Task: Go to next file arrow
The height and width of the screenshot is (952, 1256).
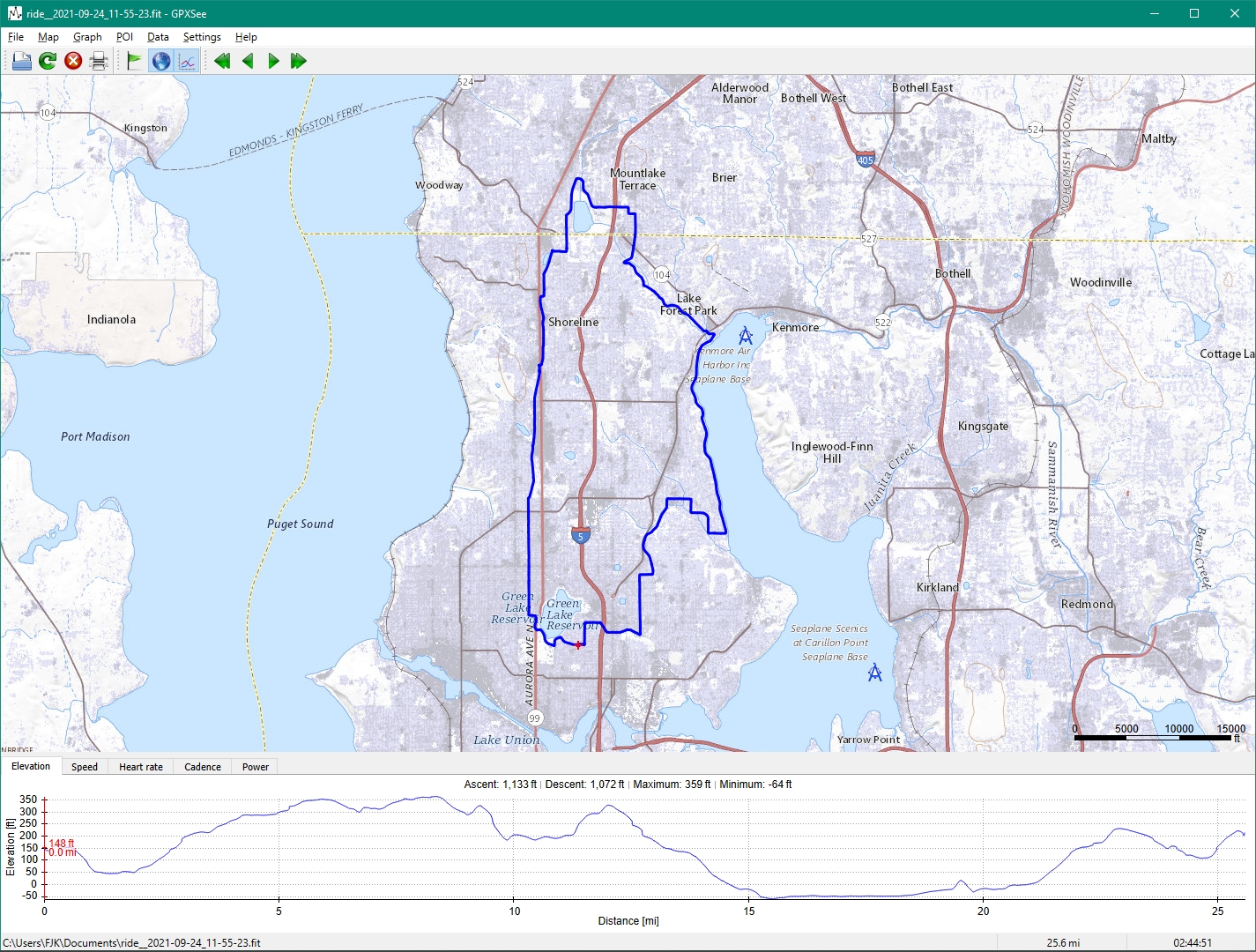Action: pos(273,61)
